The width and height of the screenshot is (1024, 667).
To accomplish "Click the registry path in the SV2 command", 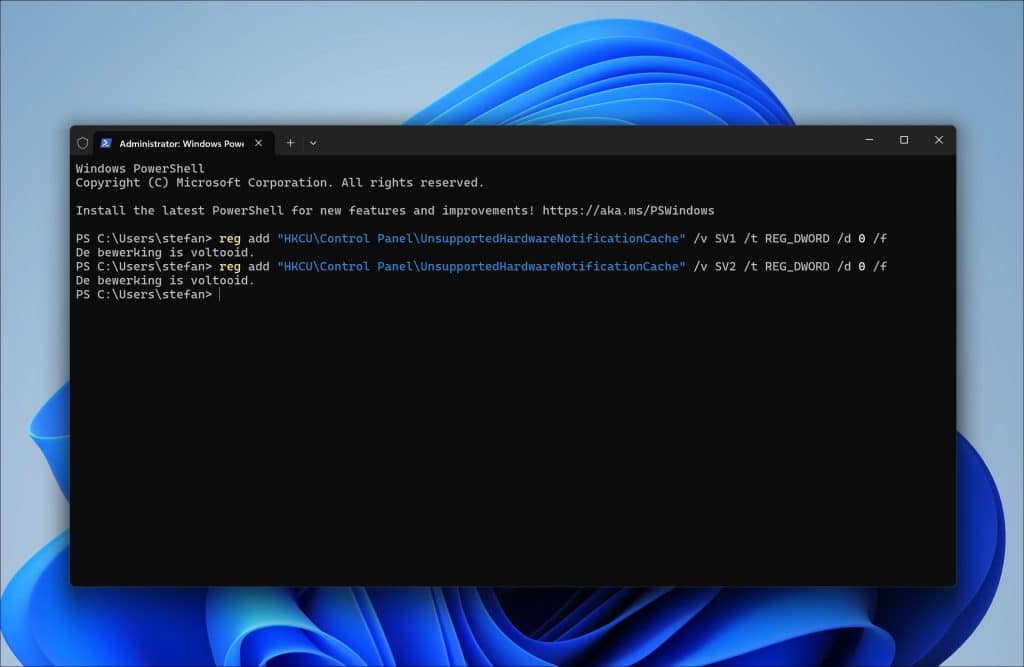I will (481, 267).
